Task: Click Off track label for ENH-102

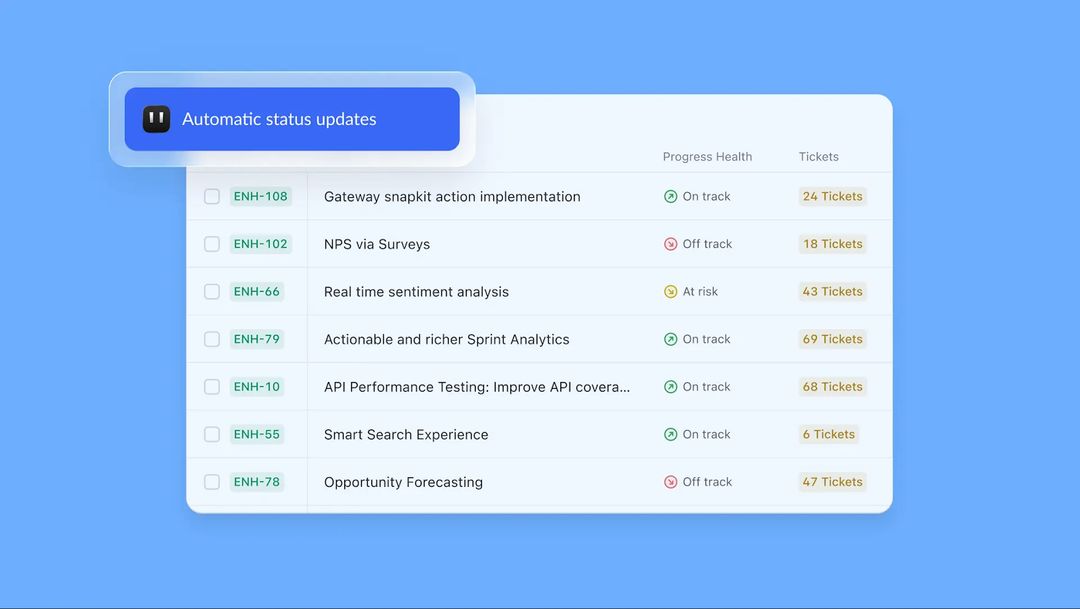Action: coord(707,244)
